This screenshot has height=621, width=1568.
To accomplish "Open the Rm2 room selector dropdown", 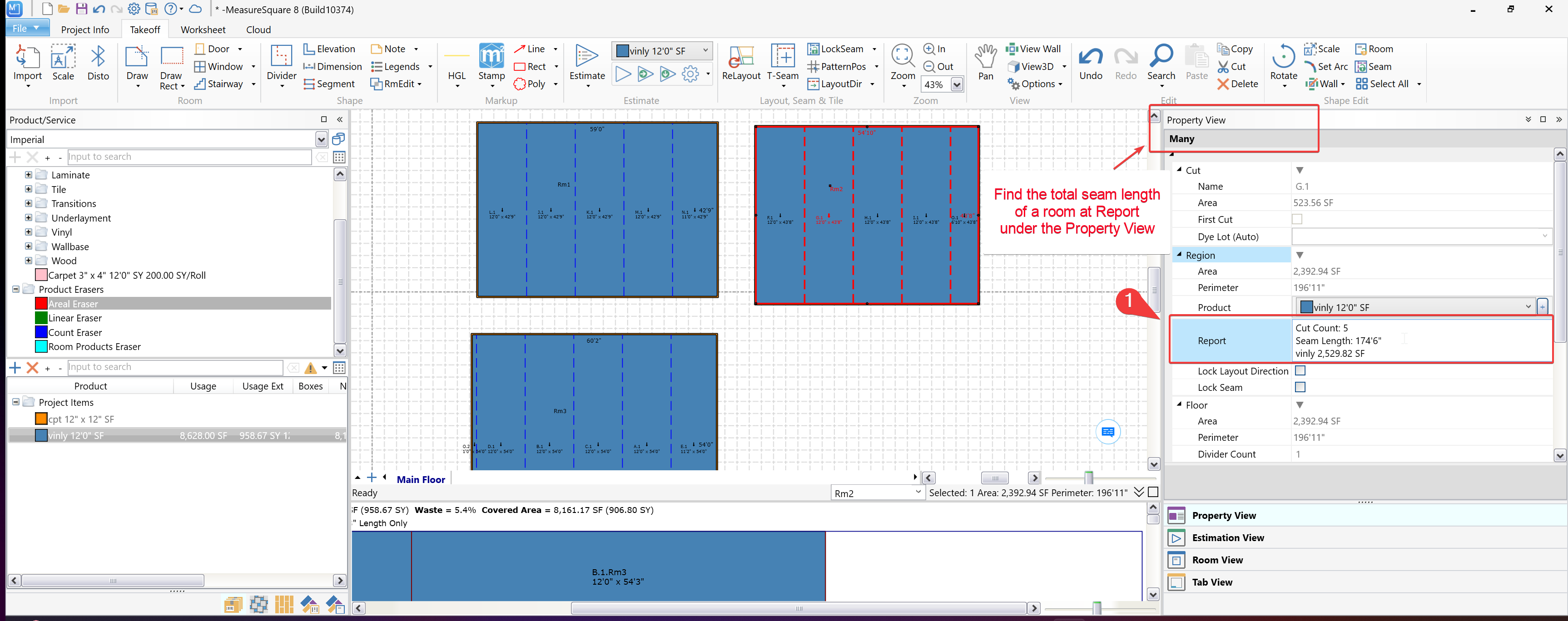I will click(x=917, y=492).
